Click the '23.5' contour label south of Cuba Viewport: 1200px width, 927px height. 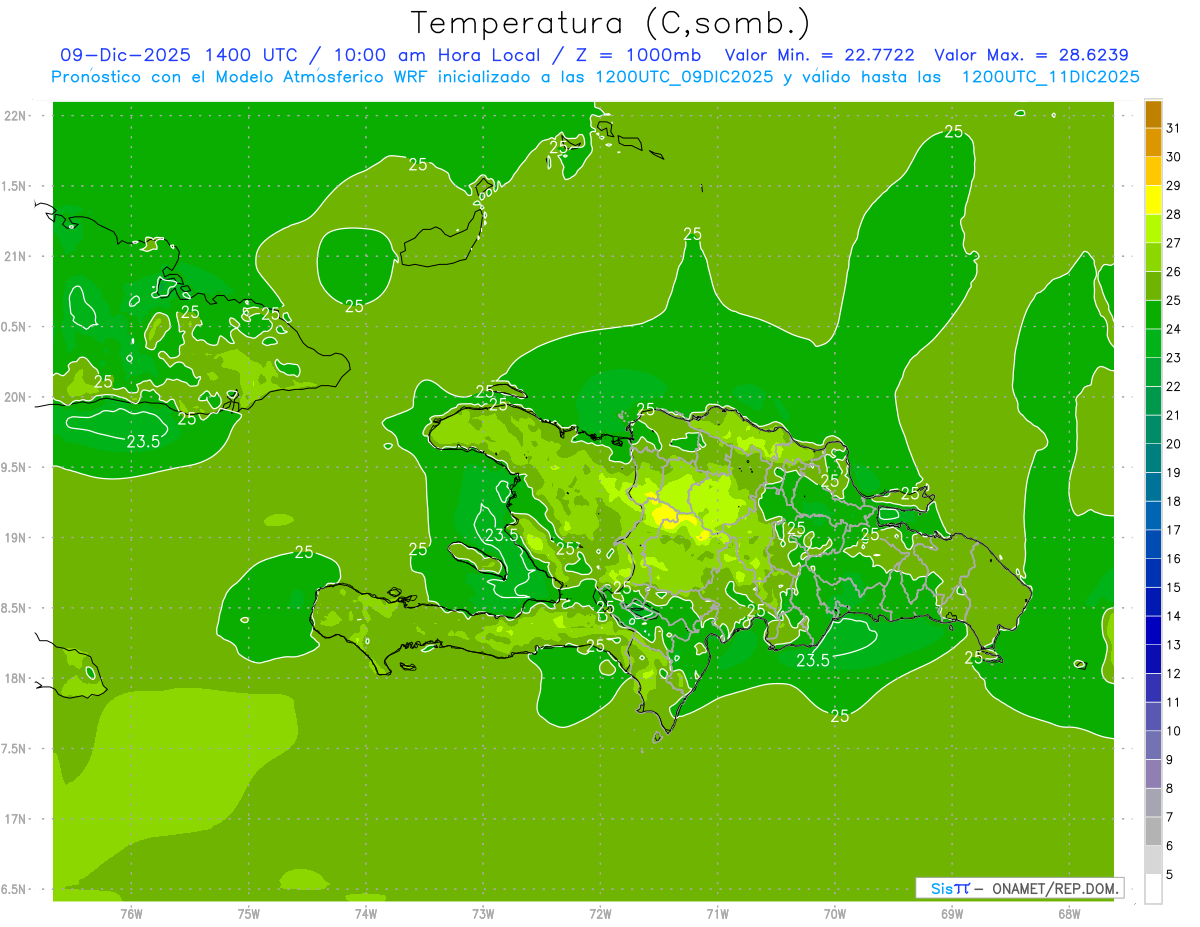(143, 440)
